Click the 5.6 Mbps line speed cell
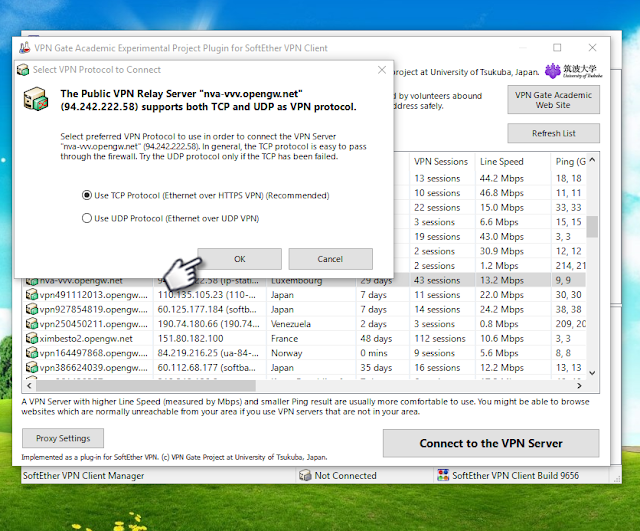This screenshot has width=640, height=531. pyautogui.click(x=499, y=353)
